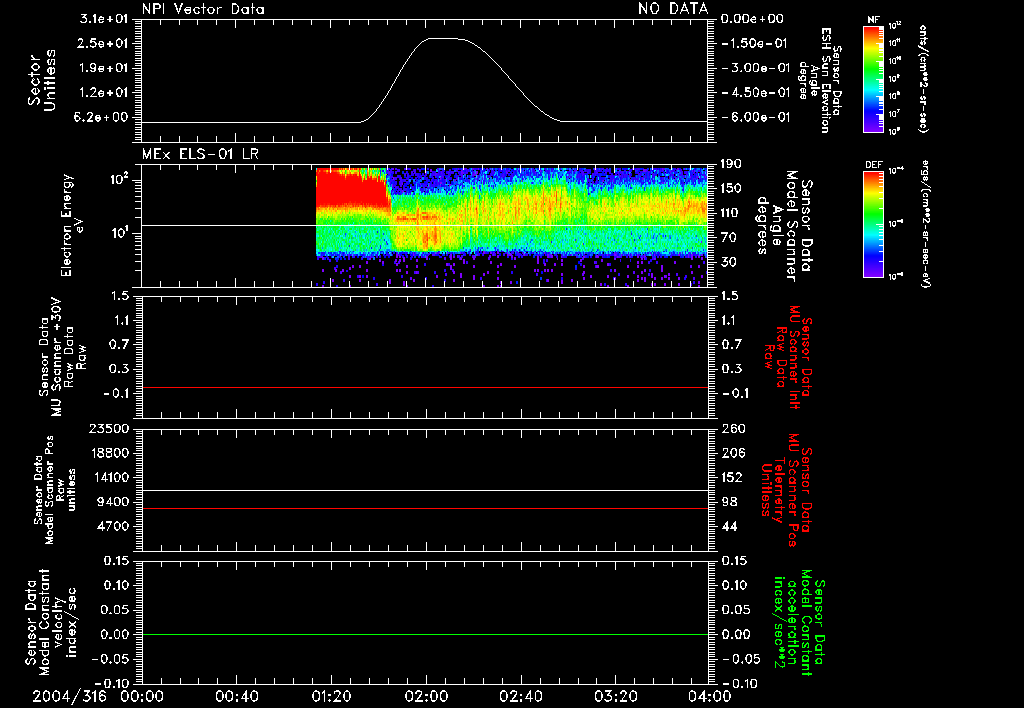Click the 00:40 time axis label
Screen dimensions: 1024x708
click(x=236, y=696)
